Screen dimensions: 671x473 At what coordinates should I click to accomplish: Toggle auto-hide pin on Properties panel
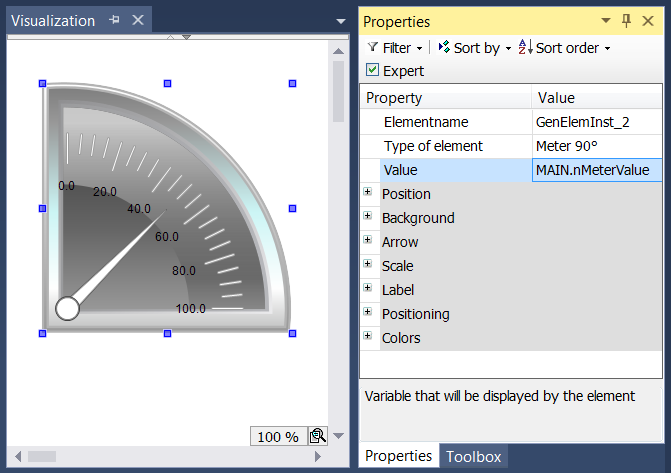pos(626,21)
